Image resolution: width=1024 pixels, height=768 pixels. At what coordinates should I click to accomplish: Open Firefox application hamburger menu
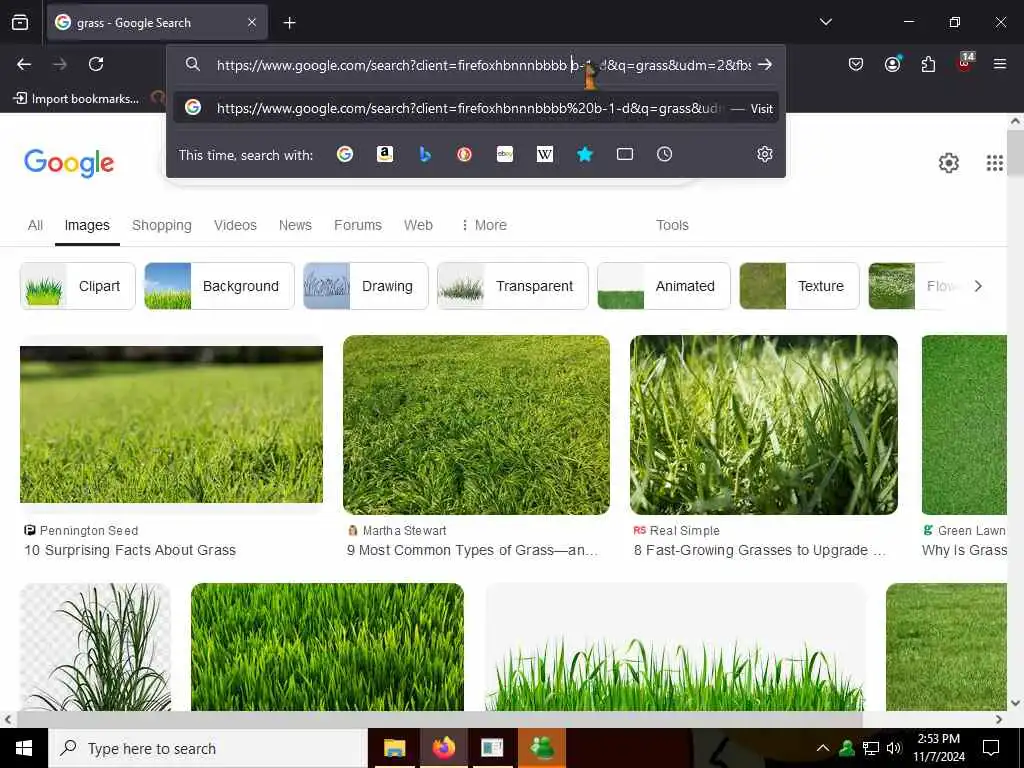pos(999,64)
